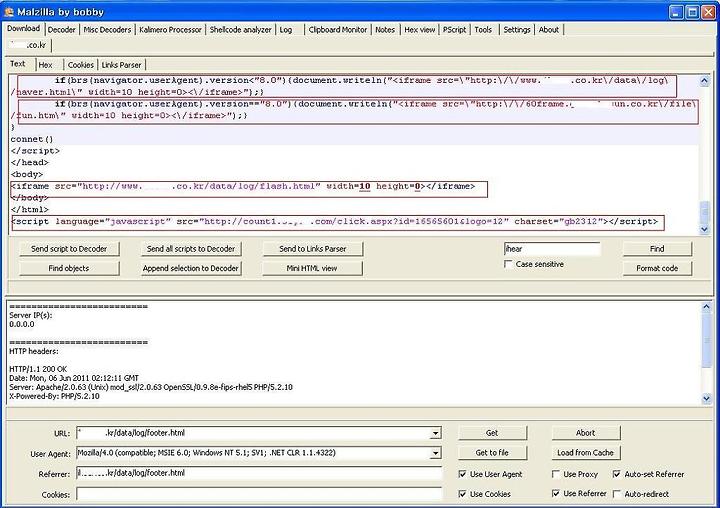Screen dimensions: 720x508
Task: Toggle Auto-set Referrer checkbox
Action: [617, 474]
